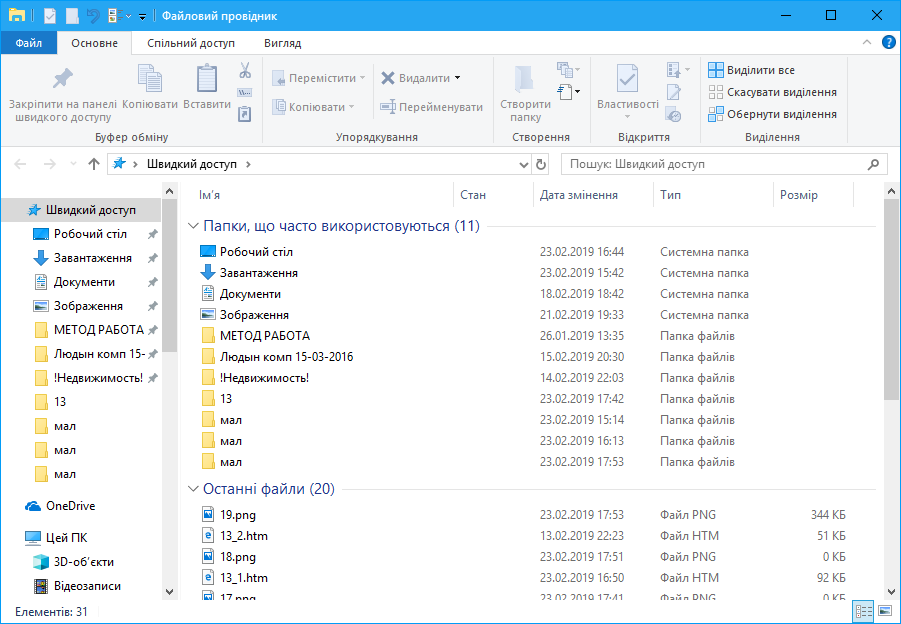Image resolution: width=901 pixels, height=624 pixels.
Task: Select Цей ПК in the navigation pane
Action: pyautogui.click(x=56, y=538)
